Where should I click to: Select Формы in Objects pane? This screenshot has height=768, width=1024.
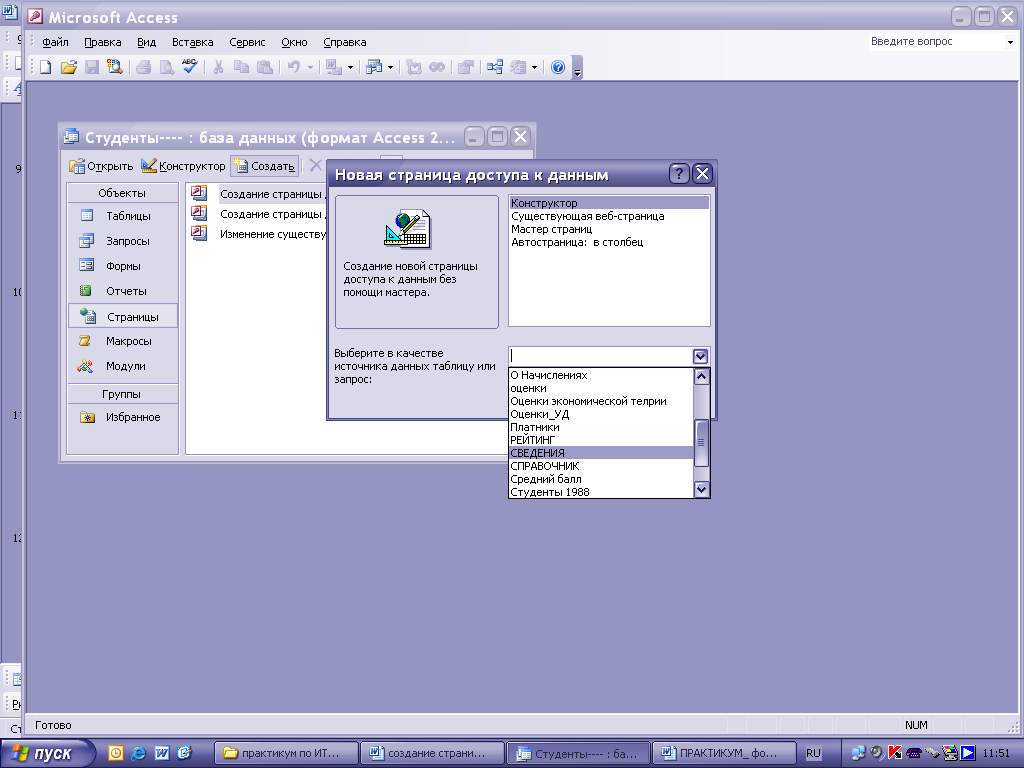(x=123, y=266)
